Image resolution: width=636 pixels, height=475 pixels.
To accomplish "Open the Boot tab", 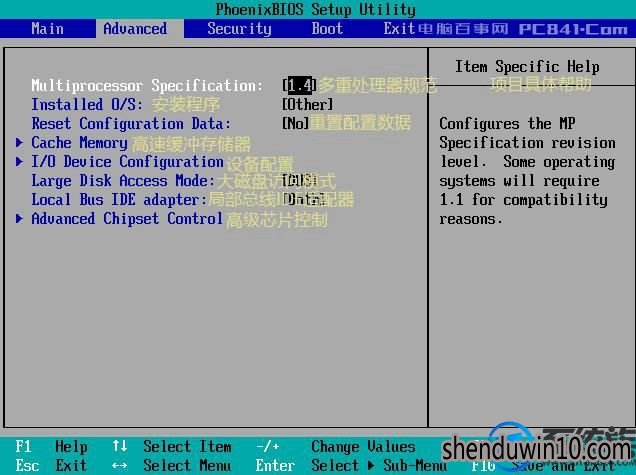I will point(327,29).
